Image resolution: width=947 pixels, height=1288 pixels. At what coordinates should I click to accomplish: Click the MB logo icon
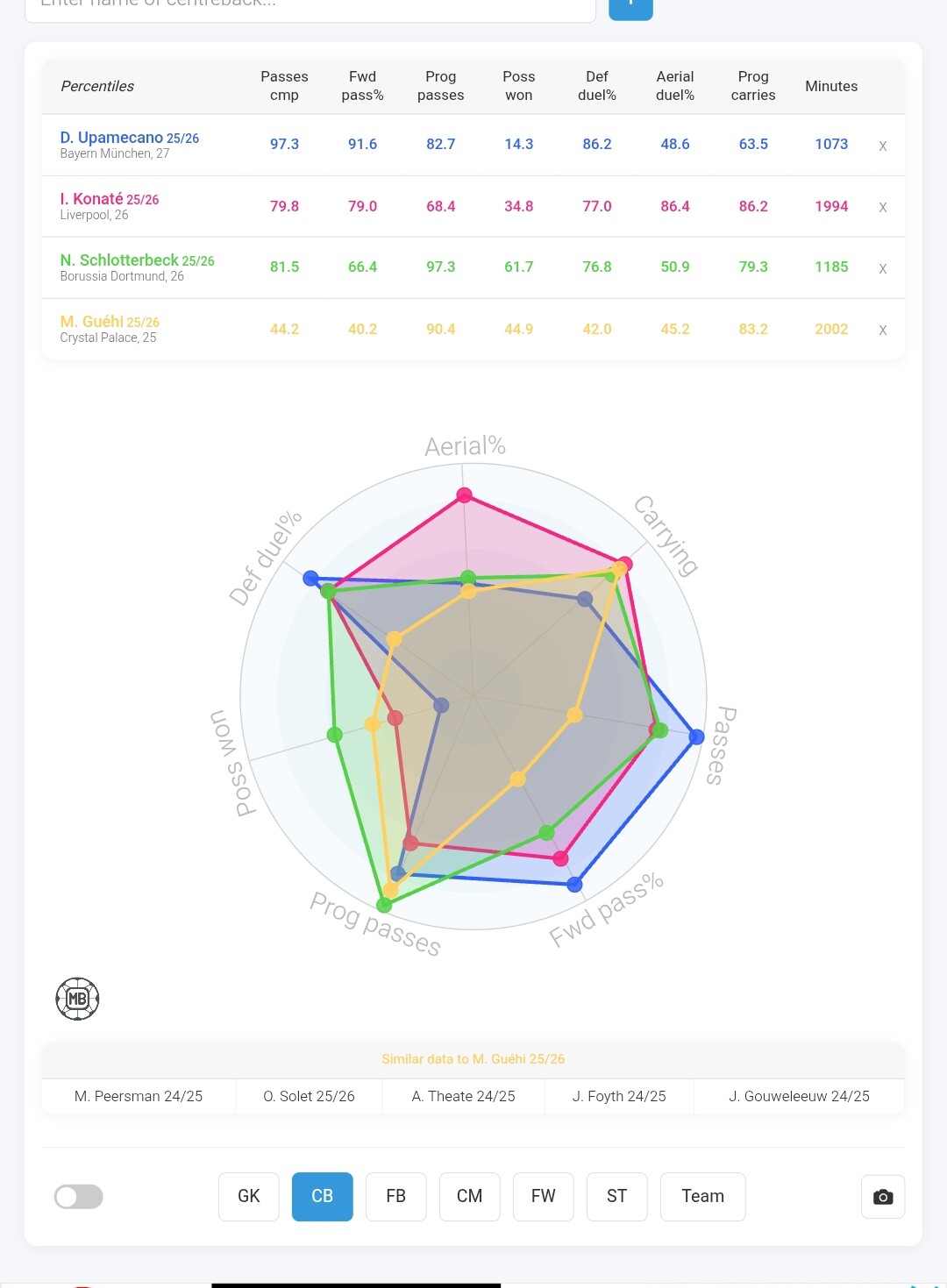77,999
